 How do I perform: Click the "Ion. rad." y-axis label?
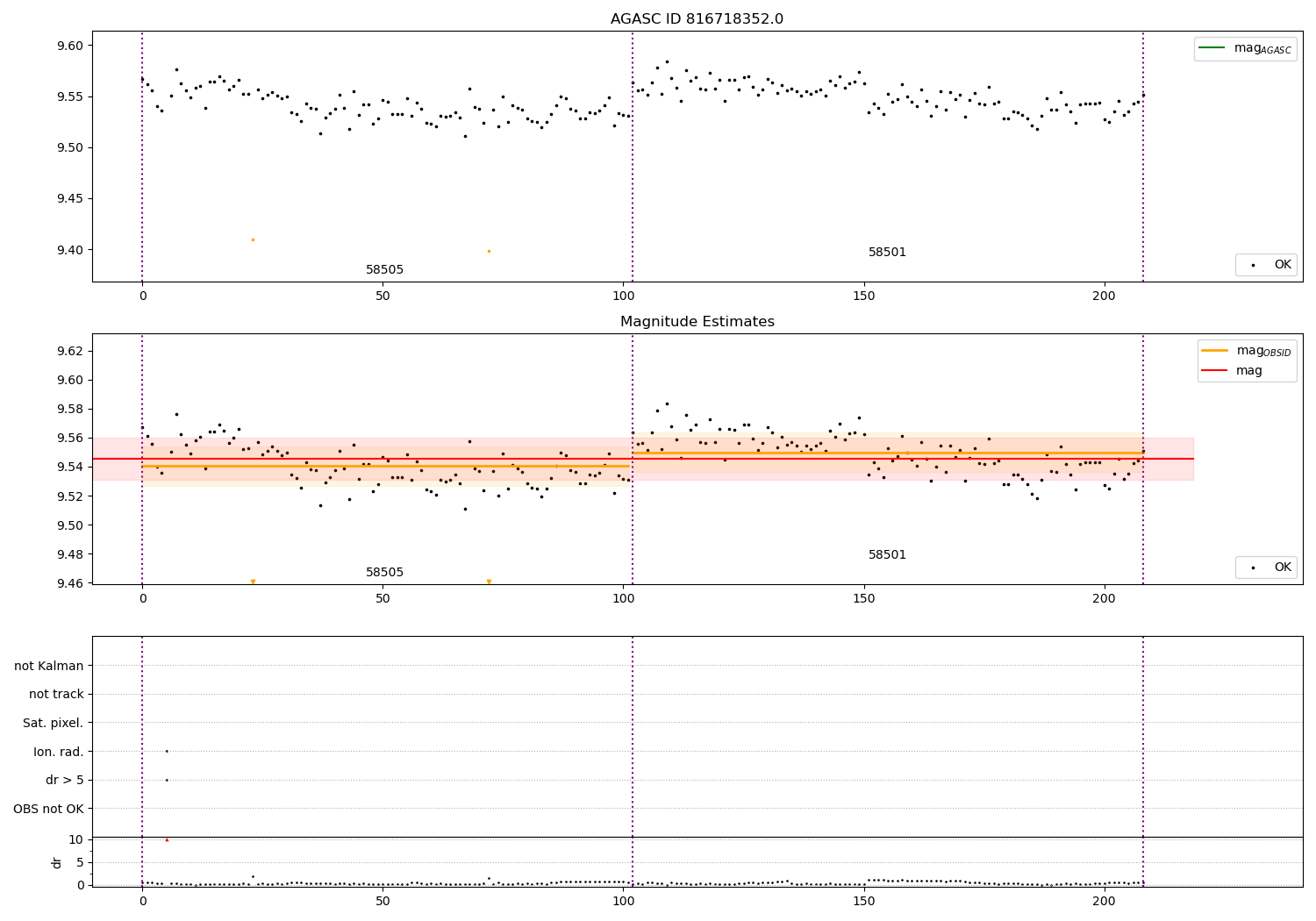(x=59, y=752)
